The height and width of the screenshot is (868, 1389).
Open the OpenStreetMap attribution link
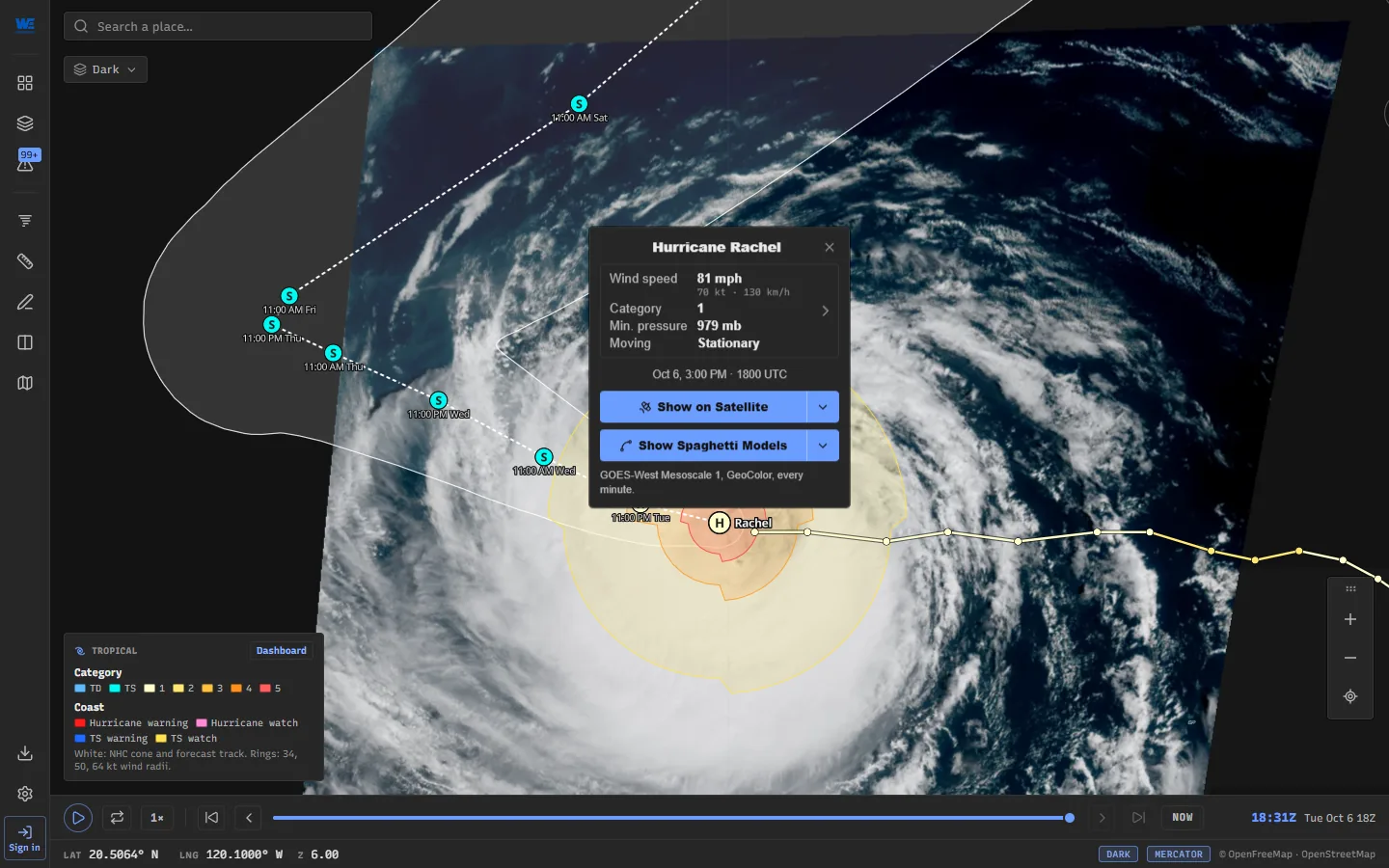1338,854
